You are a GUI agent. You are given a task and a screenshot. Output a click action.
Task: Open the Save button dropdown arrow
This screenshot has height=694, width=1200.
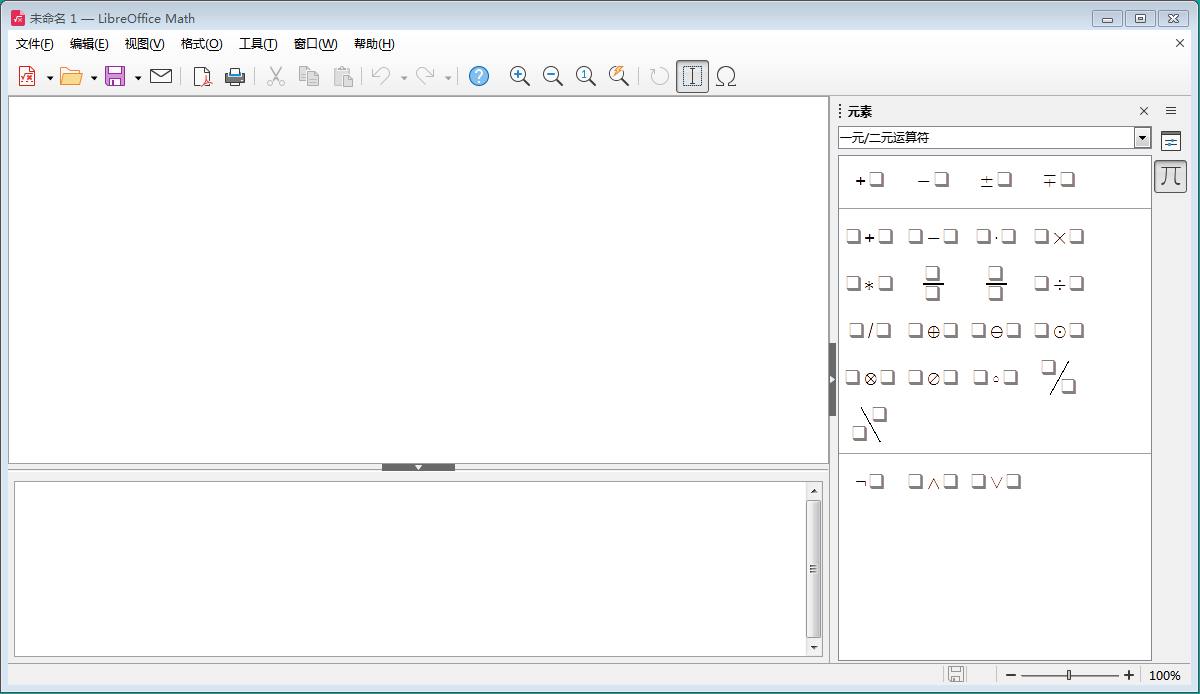click(x=138, y=78)
